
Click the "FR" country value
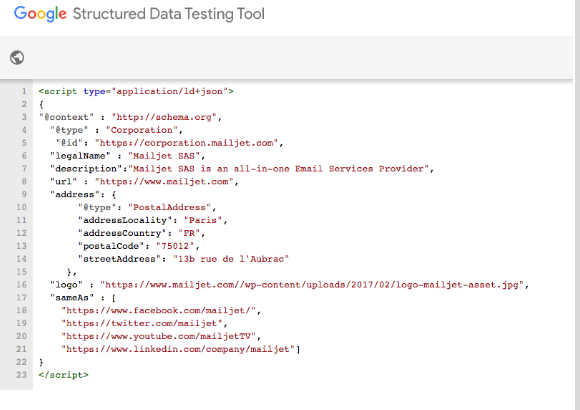tap(189, 233)
